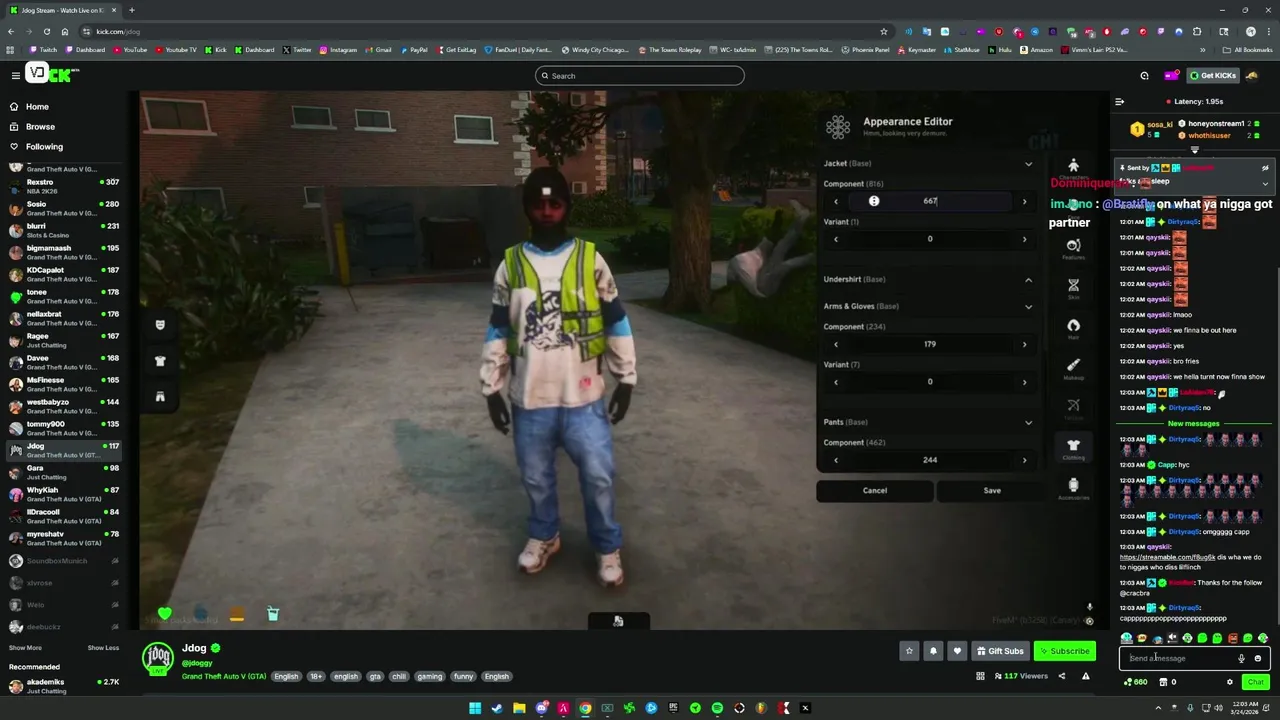Bookmark this page with the star icon
Viewport: 1280px width, 720px height.
coord(884,31)
